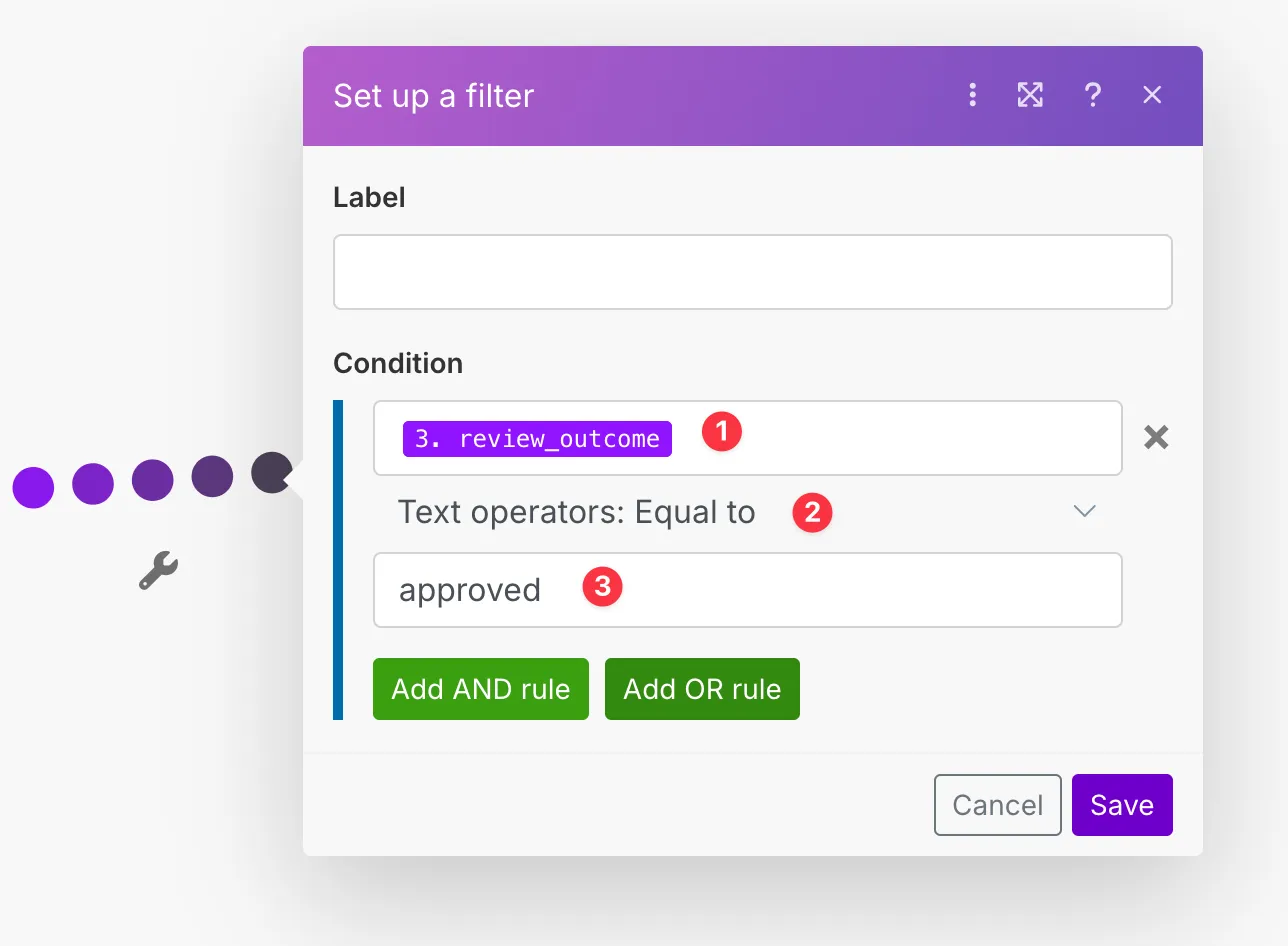Open the Text operators: Equal to dropdown

[x=746, y=512]
